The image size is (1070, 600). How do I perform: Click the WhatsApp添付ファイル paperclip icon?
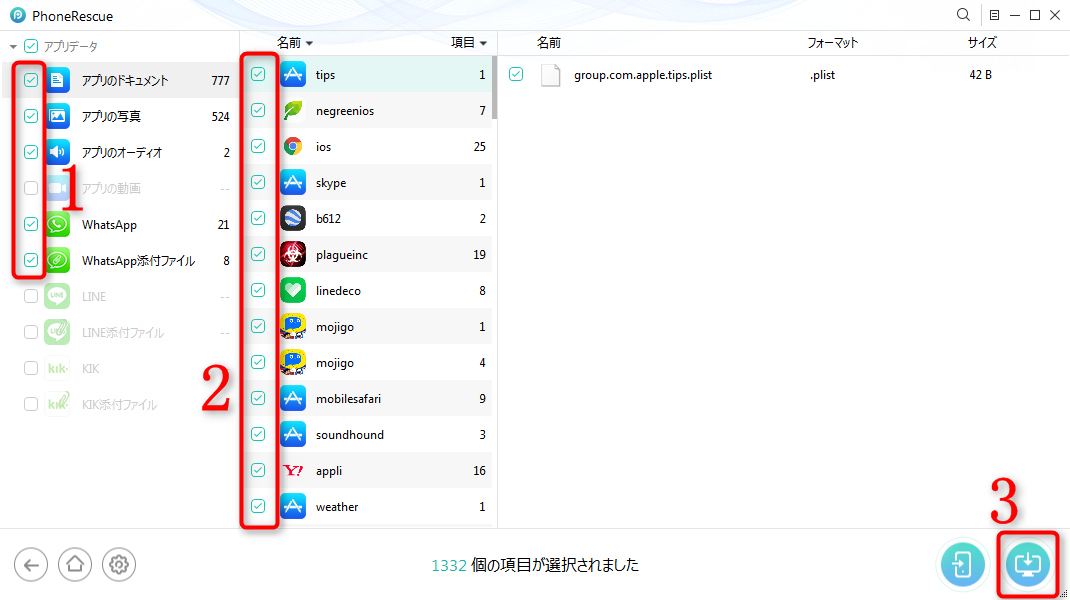[58, 260]
